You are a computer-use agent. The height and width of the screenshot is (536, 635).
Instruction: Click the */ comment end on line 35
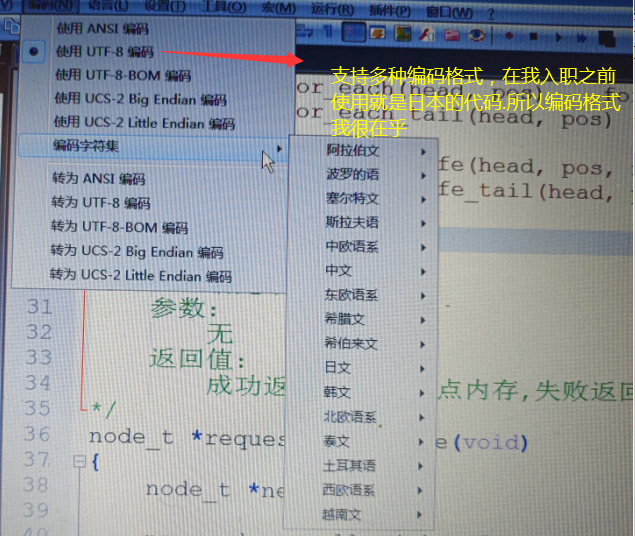pyautogui.click(x=104, y=409)
